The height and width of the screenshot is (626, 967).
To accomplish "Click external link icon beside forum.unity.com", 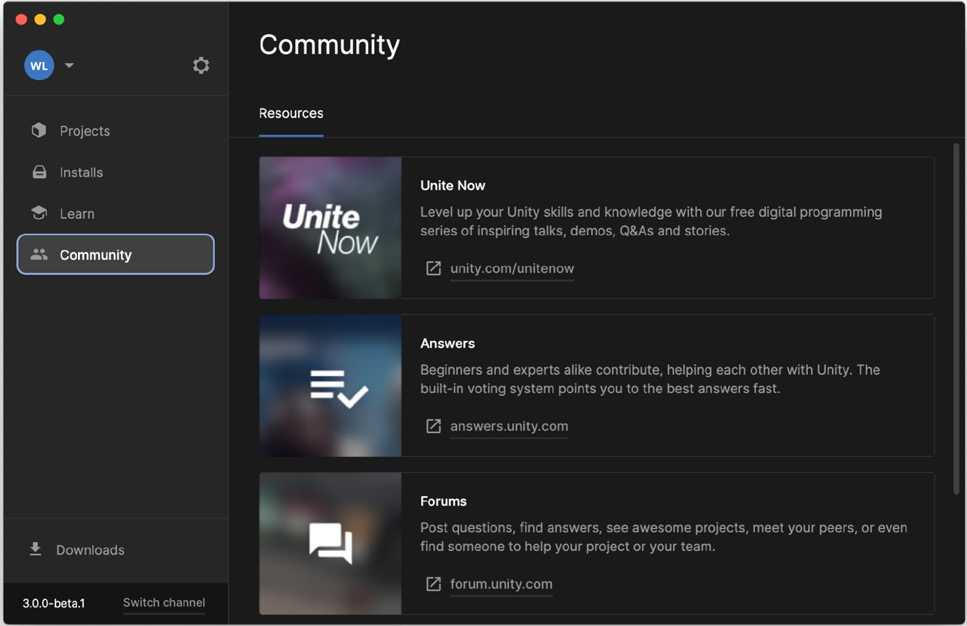I will click(x=434, y=584).
